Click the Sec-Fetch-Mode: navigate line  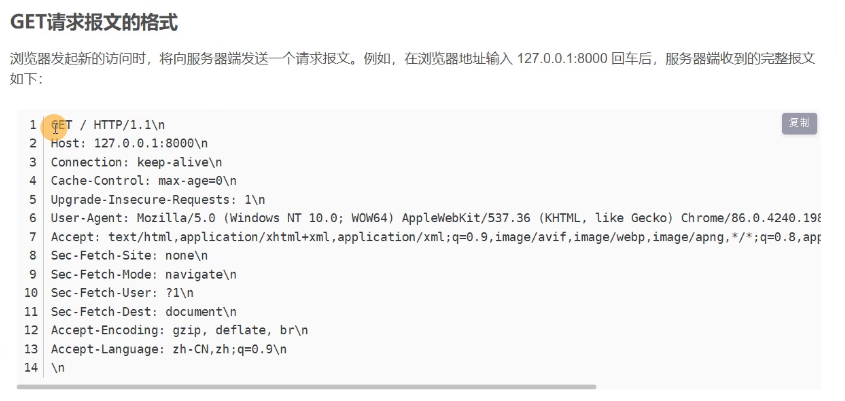(x=143, y=274)
